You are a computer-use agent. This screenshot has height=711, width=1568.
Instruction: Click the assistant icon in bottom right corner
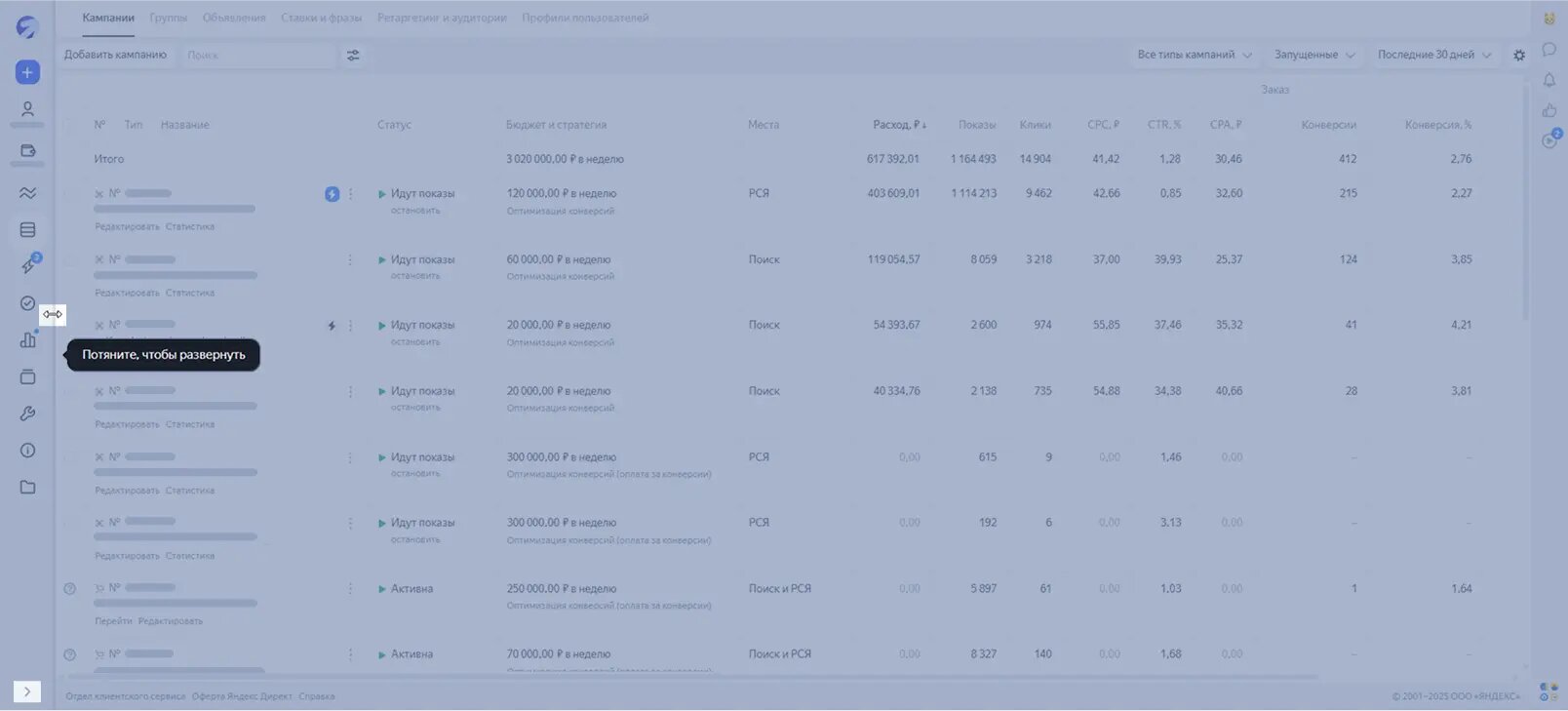pyautogui.click(x=1548, y=691)
